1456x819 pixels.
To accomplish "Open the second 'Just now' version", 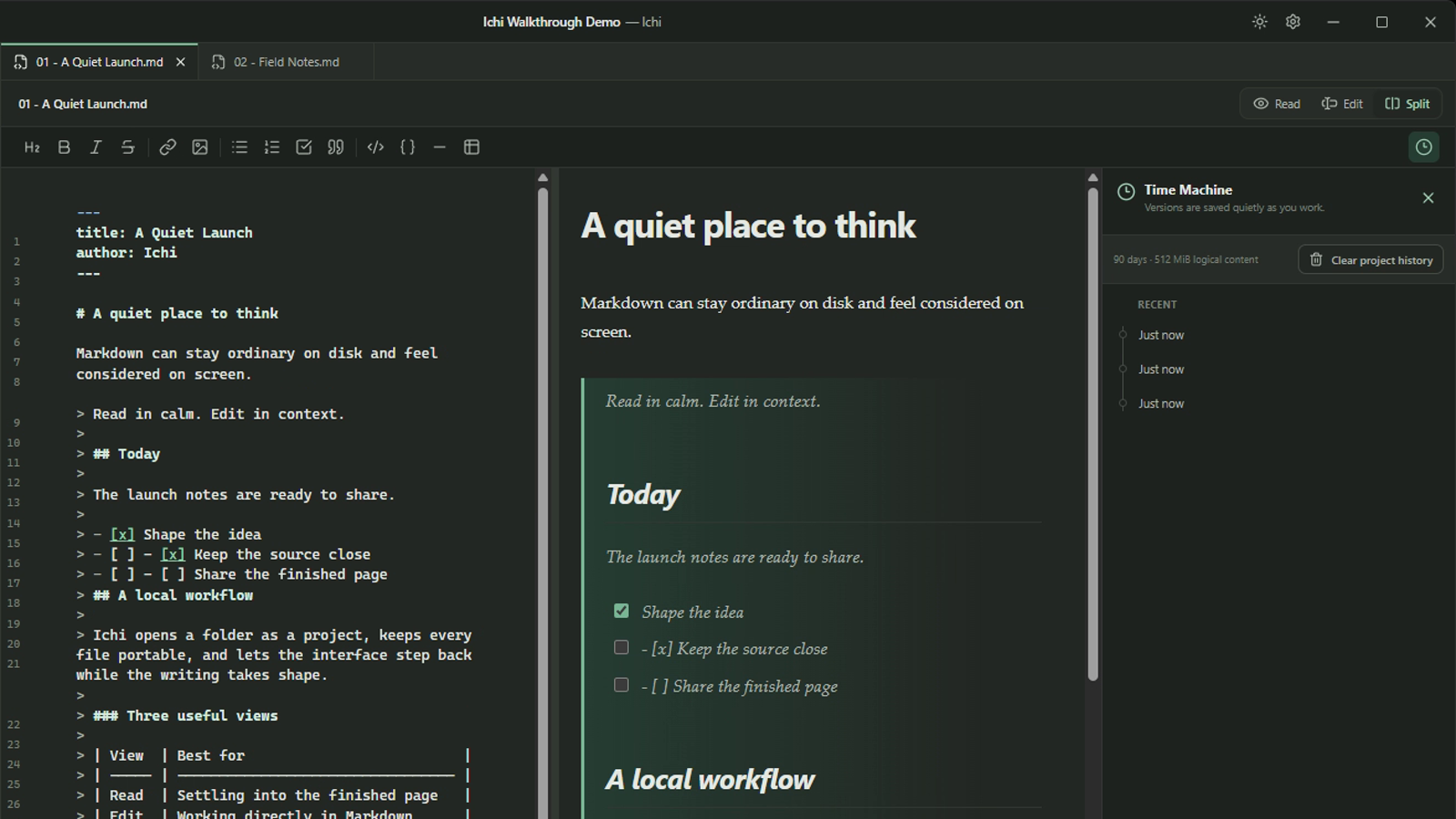I will pos(1161,369).
